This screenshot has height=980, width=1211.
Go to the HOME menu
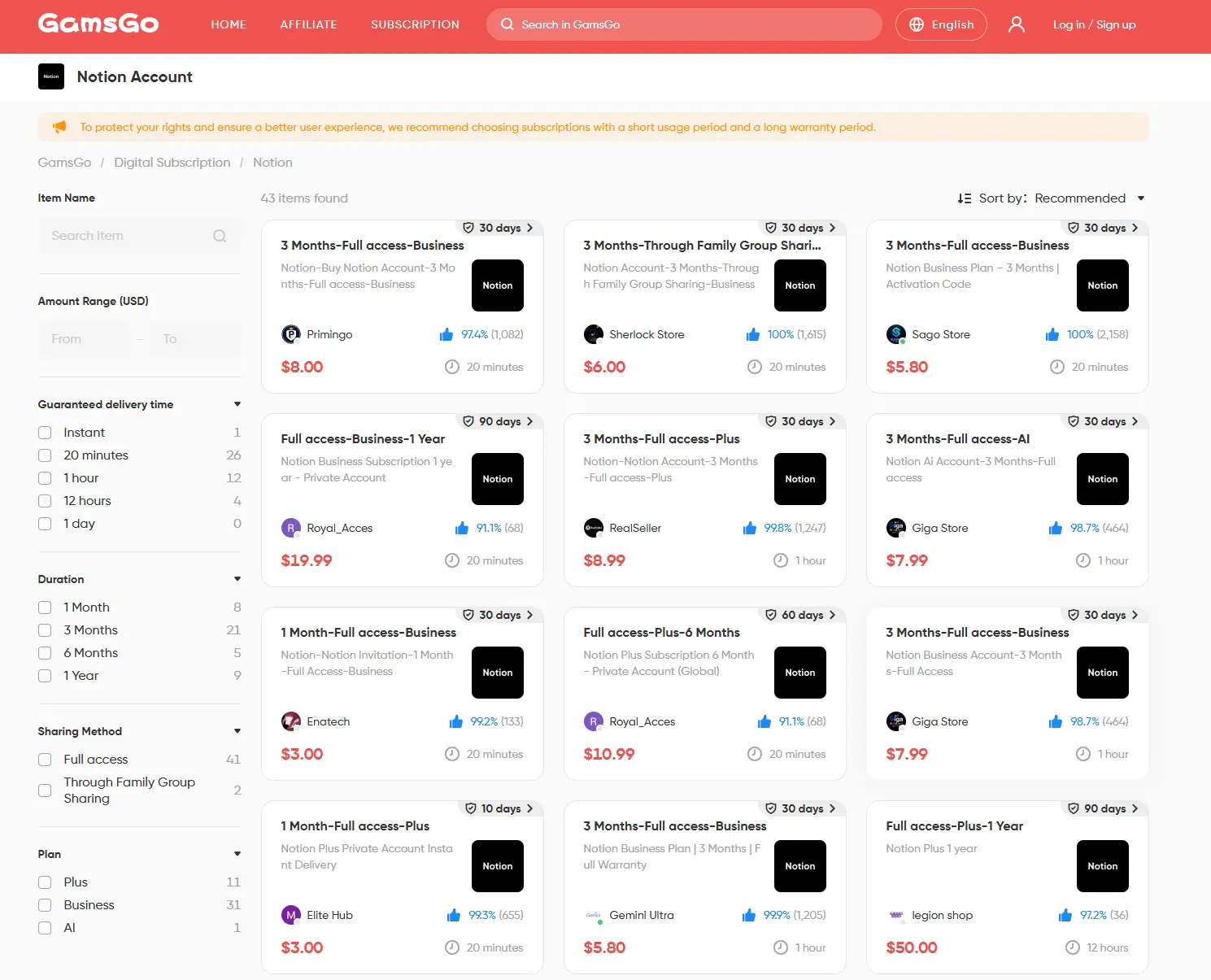tap(229, 24)
